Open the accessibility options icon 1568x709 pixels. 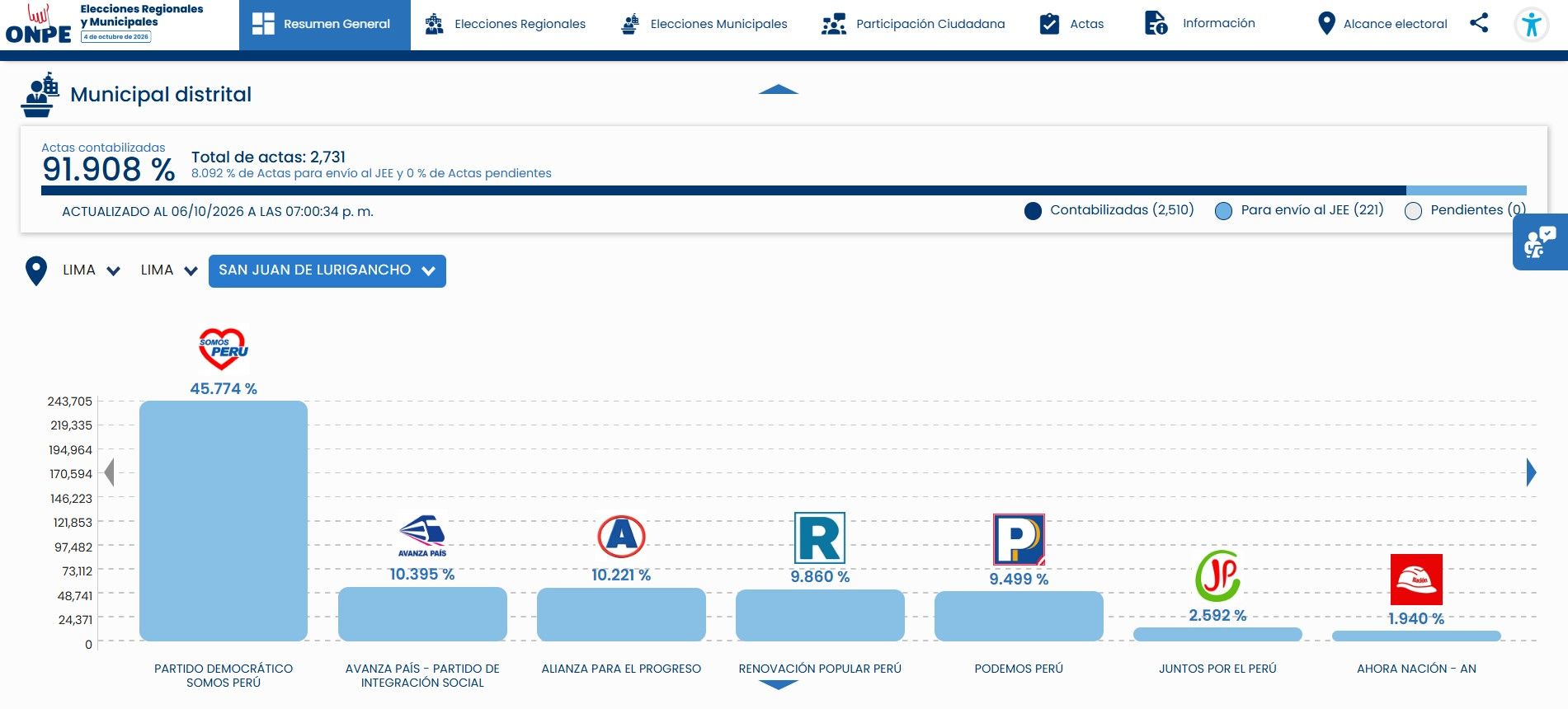tap(1532, 25)
